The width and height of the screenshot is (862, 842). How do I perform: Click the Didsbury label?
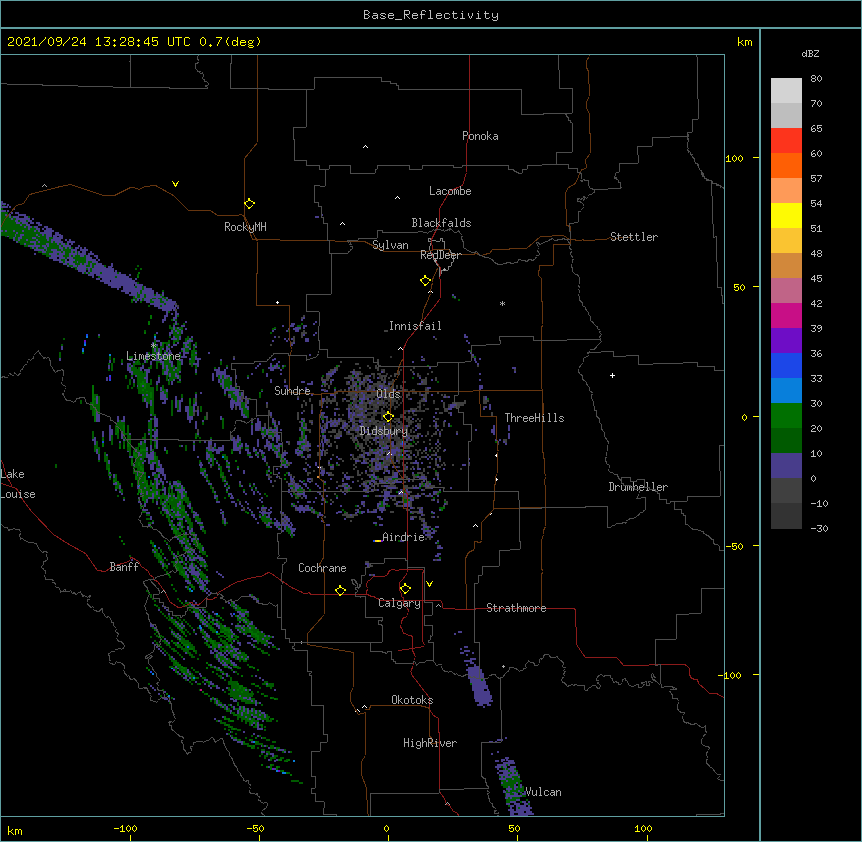384,431
